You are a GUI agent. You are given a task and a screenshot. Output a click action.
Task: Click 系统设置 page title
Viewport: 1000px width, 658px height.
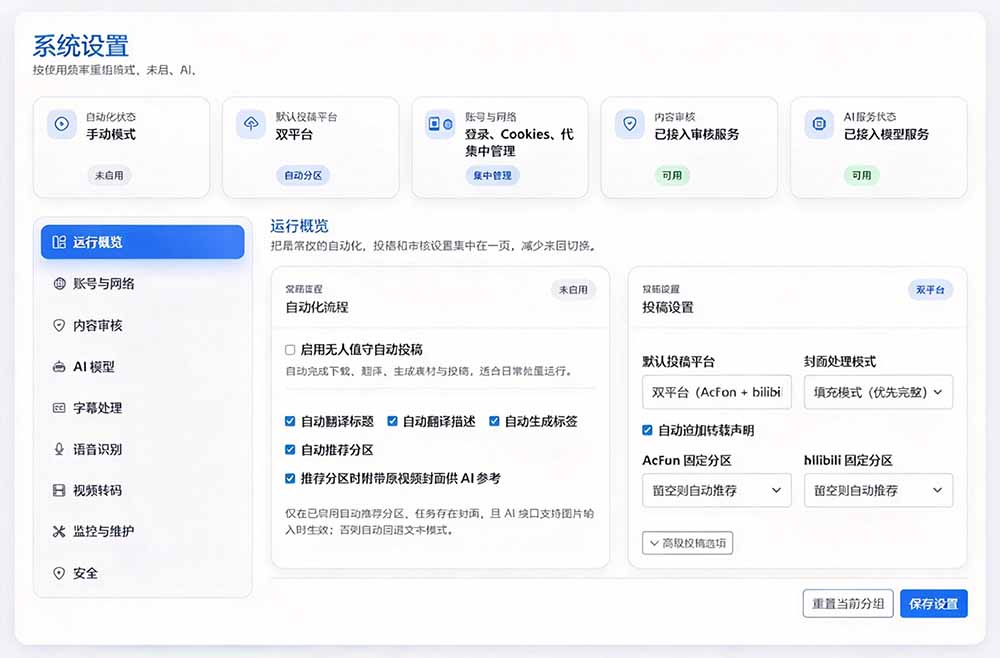(81, 46)
